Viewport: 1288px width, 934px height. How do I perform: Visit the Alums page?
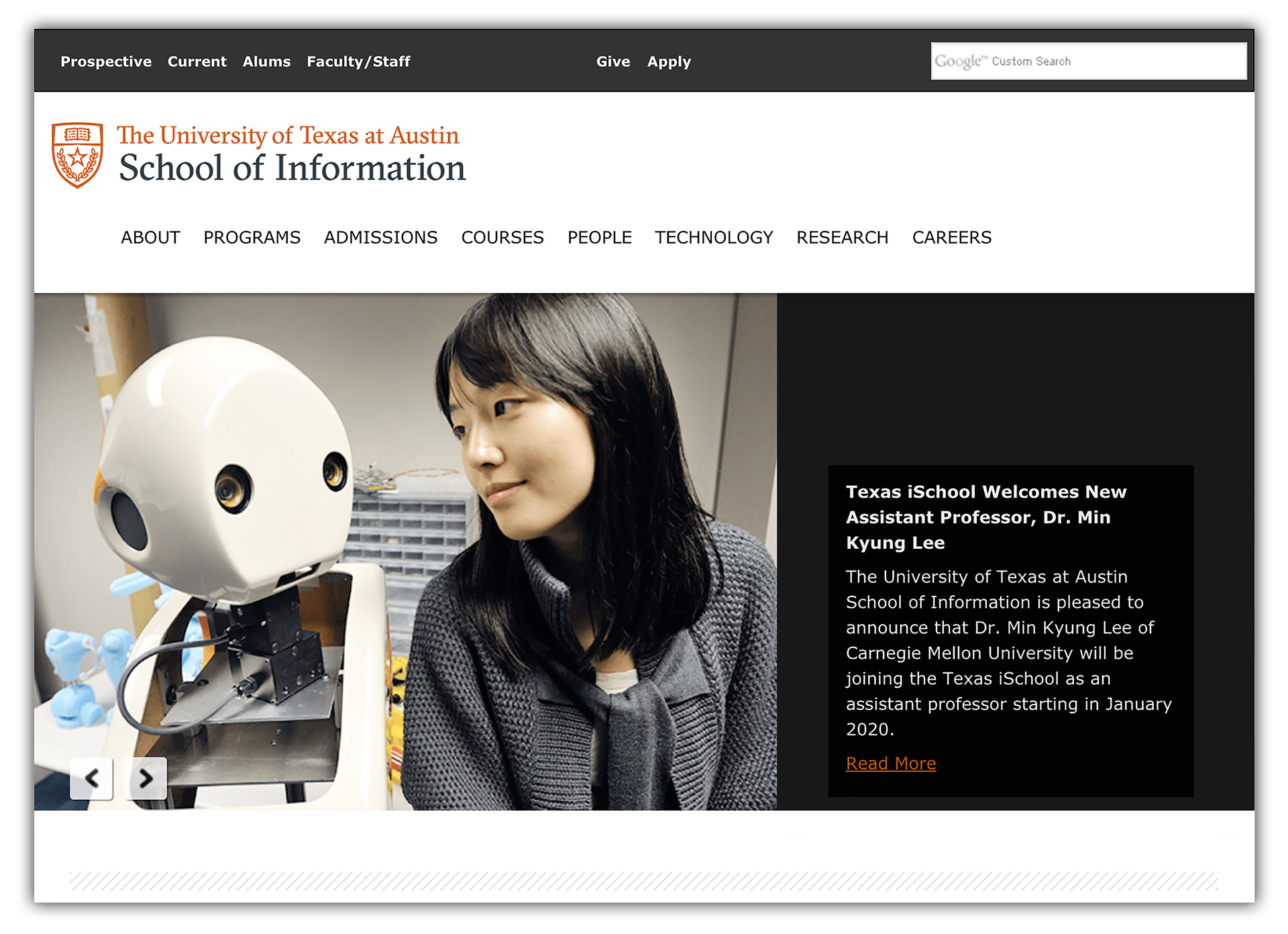click(266, 62)
